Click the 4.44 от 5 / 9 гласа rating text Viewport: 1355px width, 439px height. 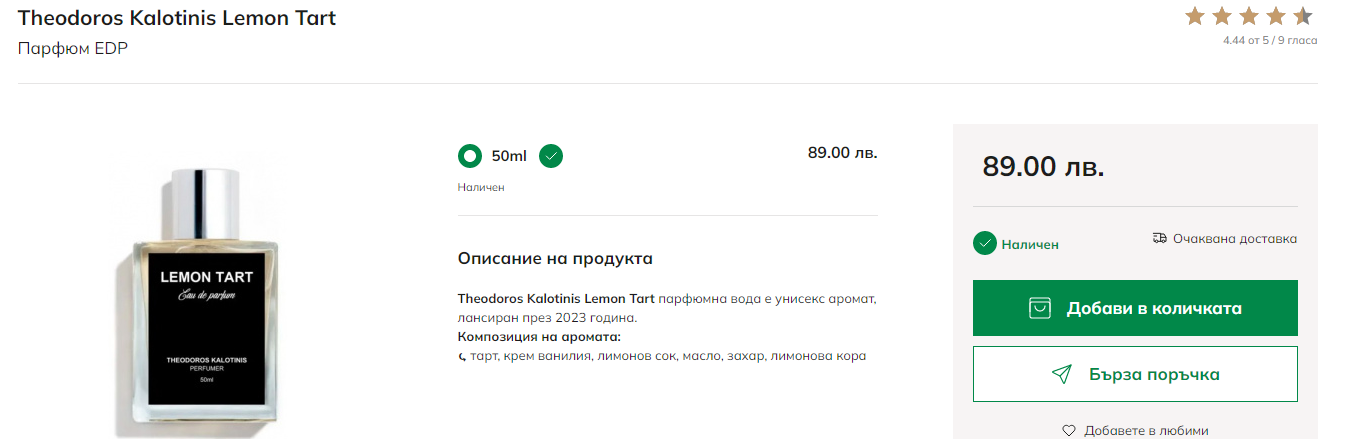[x=1269, y=41]
